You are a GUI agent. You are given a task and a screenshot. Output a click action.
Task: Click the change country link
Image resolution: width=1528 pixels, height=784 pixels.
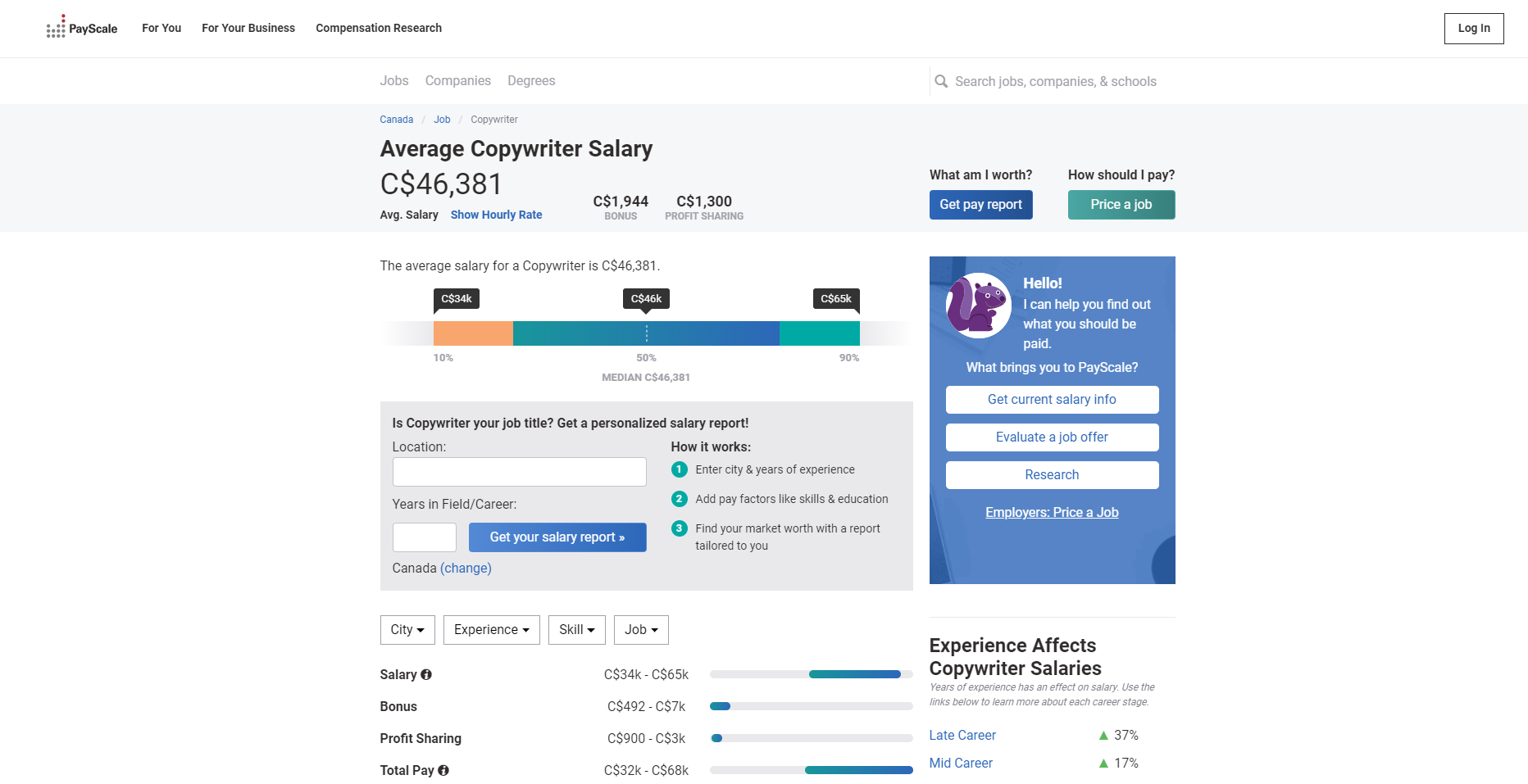point(466,569)
